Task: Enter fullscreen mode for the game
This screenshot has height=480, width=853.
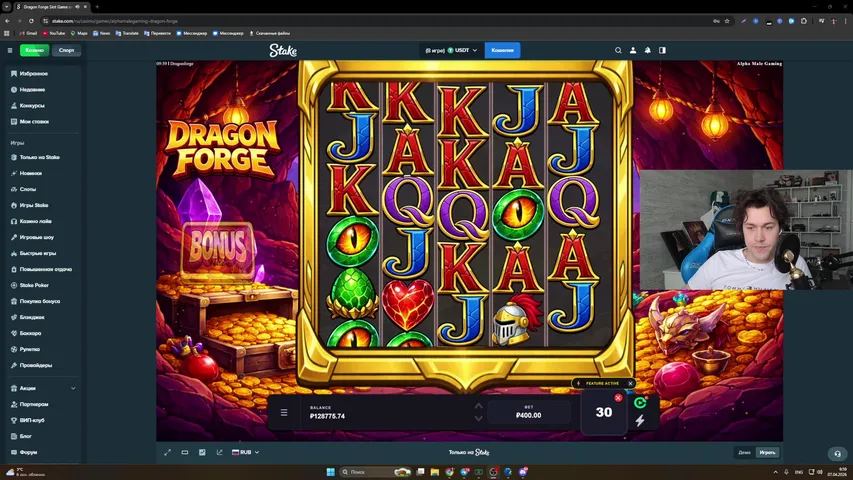Action: [x=167, y=452]
